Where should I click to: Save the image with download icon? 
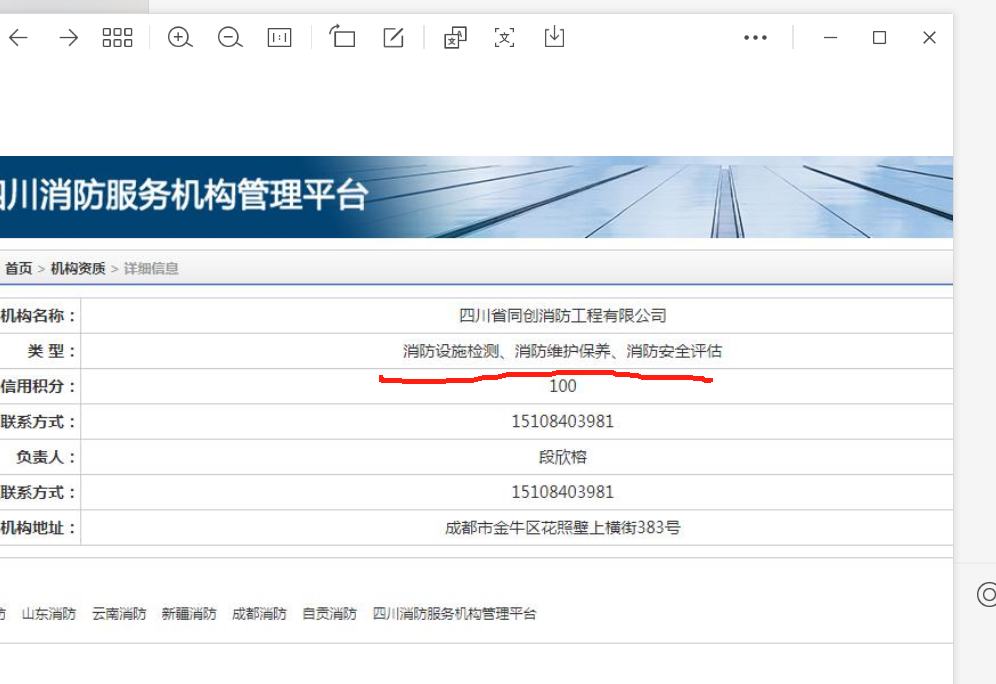554,37
